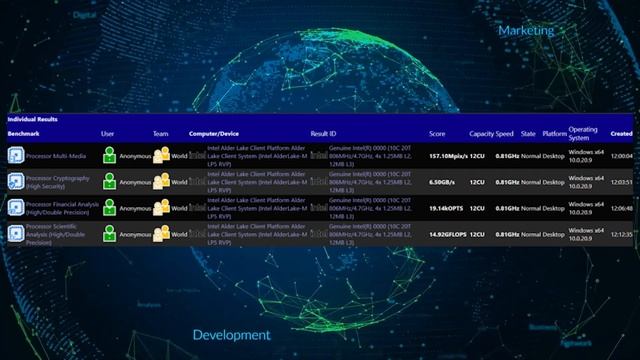This screenshot has width=640, height=360.
Task: Click the yellow team icon in the Multi-Media row
Action: tap(161, 156)
